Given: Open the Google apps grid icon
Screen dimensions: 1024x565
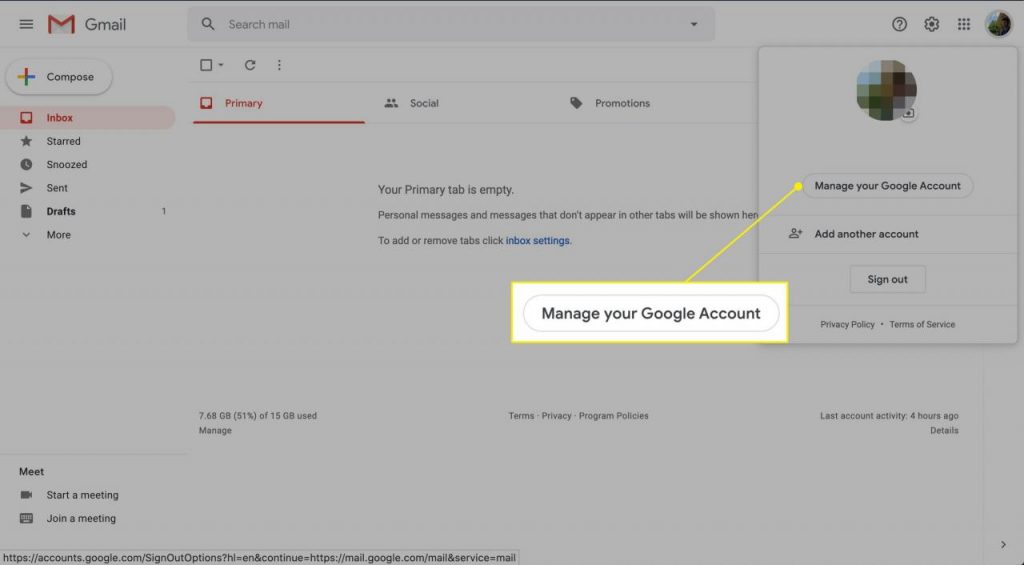Looking at the screenshot, I should pos(964,24).
